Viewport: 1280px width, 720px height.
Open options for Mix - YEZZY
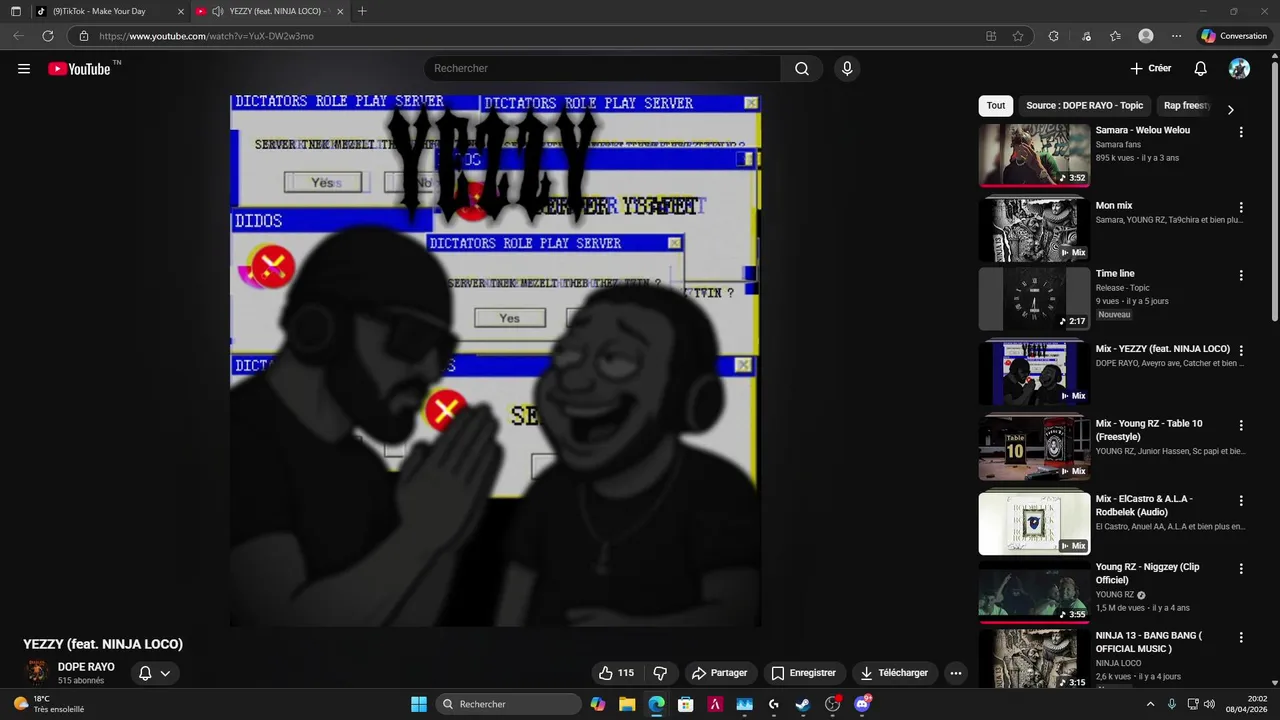1241,351
